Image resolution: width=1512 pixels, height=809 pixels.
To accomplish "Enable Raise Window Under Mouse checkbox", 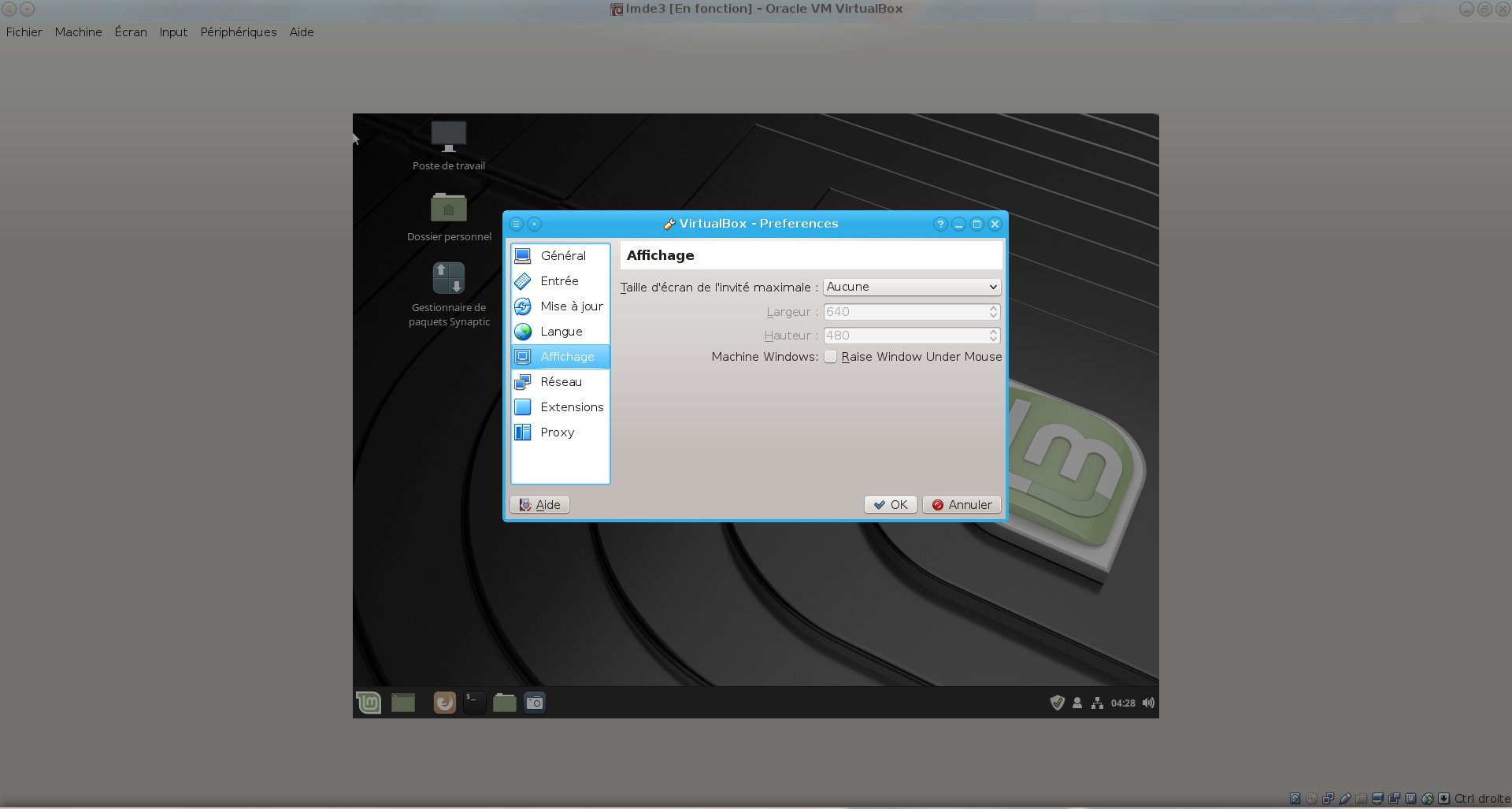I will [x=831, y=357].
